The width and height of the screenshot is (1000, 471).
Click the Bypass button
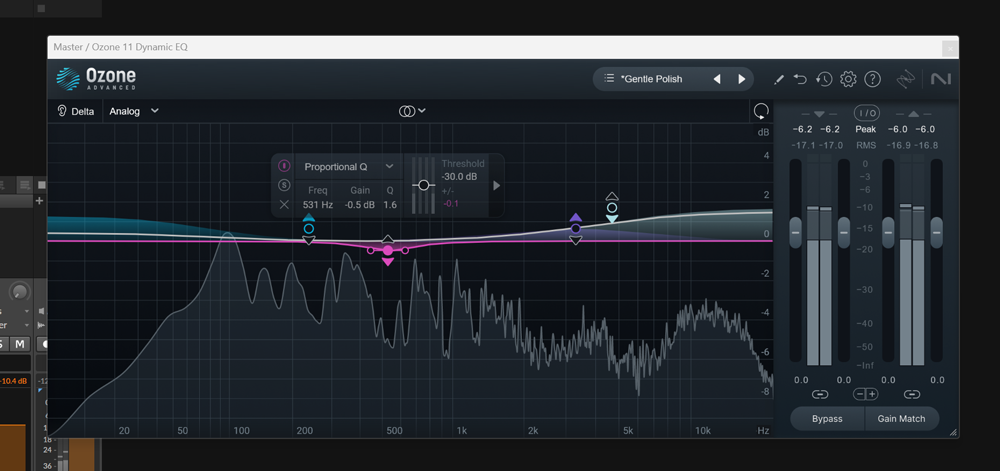pyautogui.click(x=827, y=419)
